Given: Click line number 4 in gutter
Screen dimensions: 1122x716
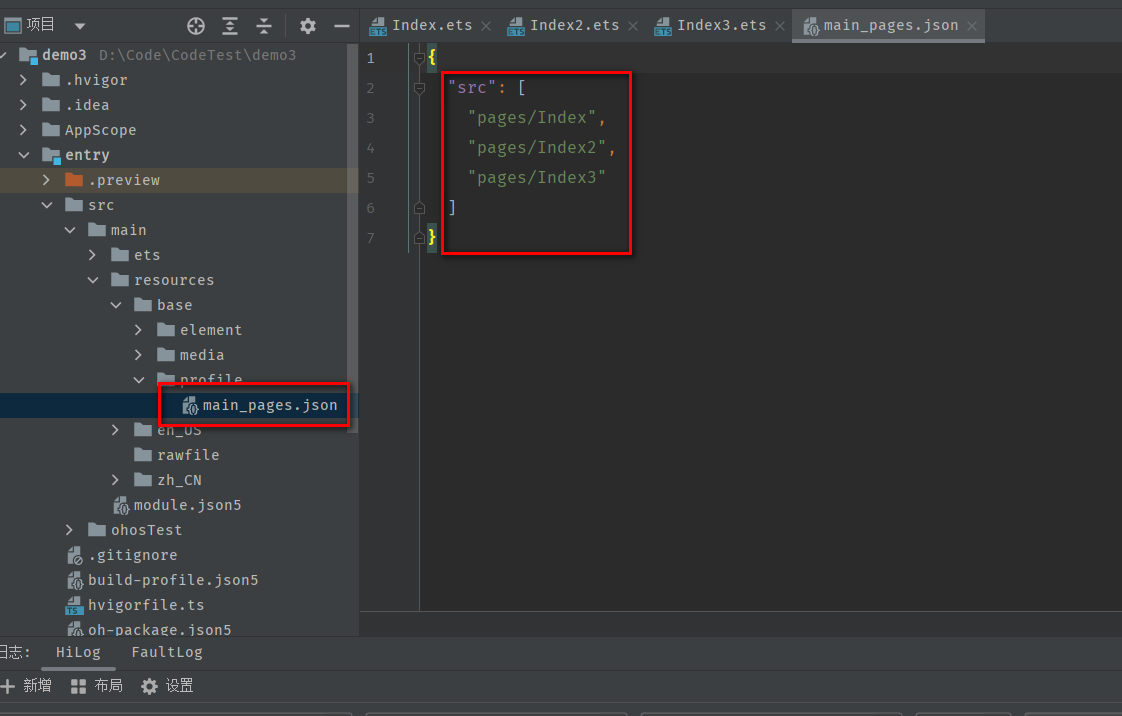Looking at the screenshot, I should tap(371, 148).
